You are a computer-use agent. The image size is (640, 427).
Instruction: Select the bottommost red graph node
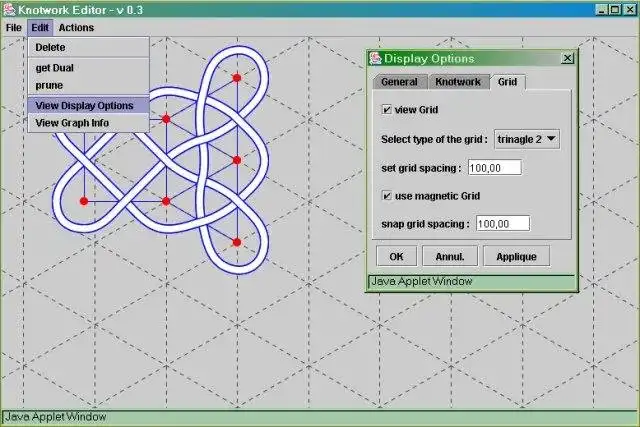(237, 242)
